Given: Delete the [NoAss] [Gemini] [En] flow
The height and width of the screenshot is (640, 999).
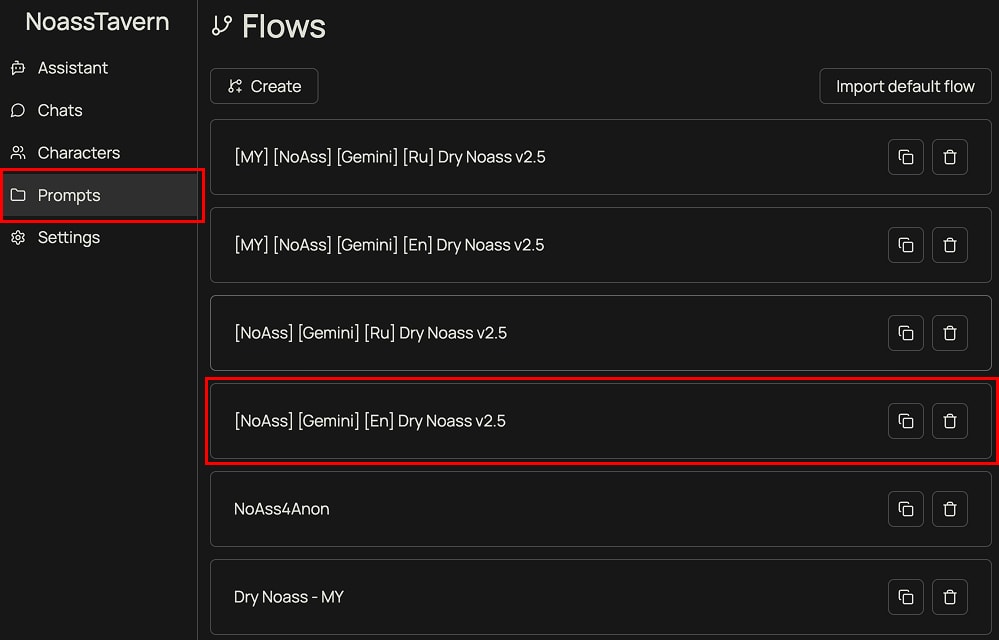Looking at the screenshot, I should [950, 421].
